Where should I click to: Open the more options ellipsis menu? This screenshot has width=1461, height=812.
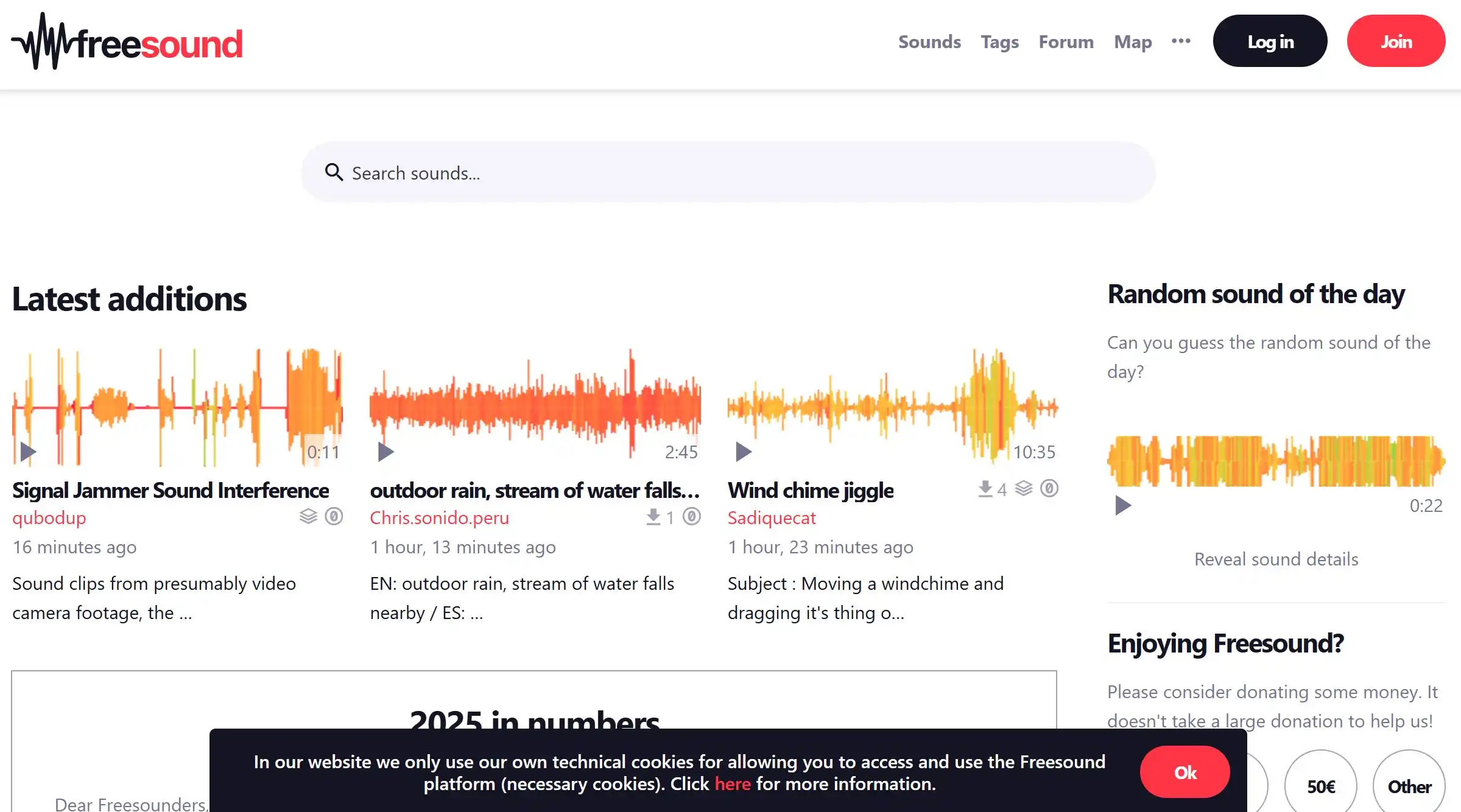coord(1181,41)
